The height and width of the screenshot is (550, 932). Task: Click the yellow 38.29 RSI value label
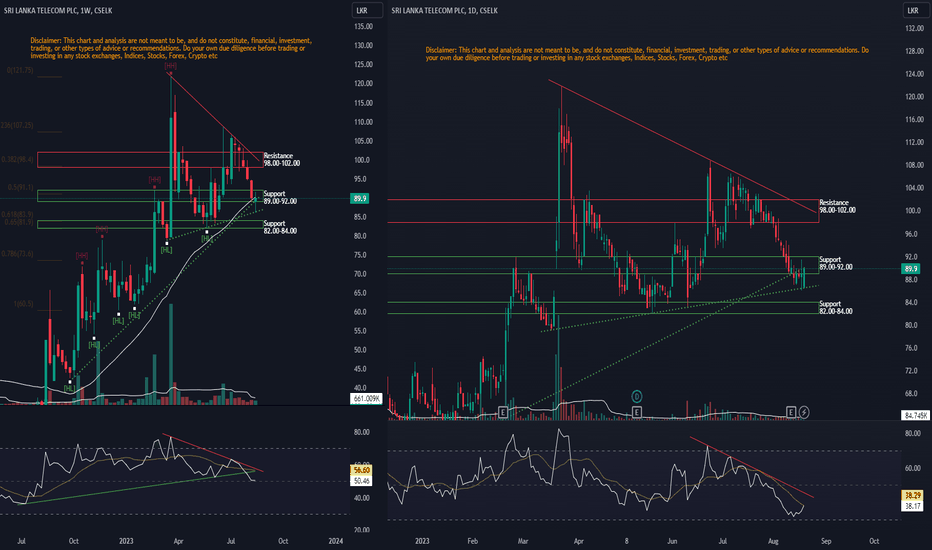(912, 495)
